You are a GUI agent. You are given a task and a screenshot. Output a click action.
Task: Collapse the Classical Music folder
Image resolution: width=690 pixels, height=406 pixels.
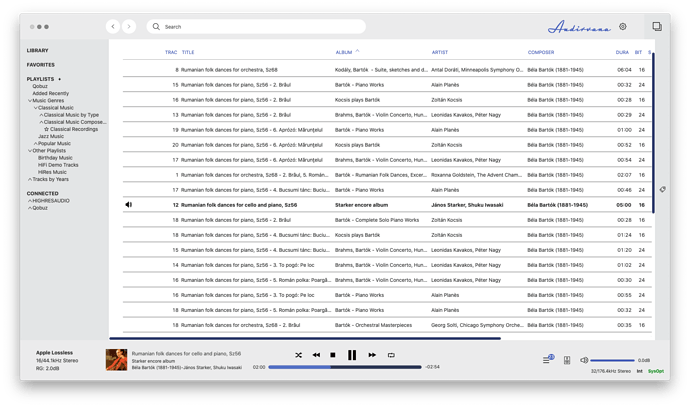pos(36,108)
